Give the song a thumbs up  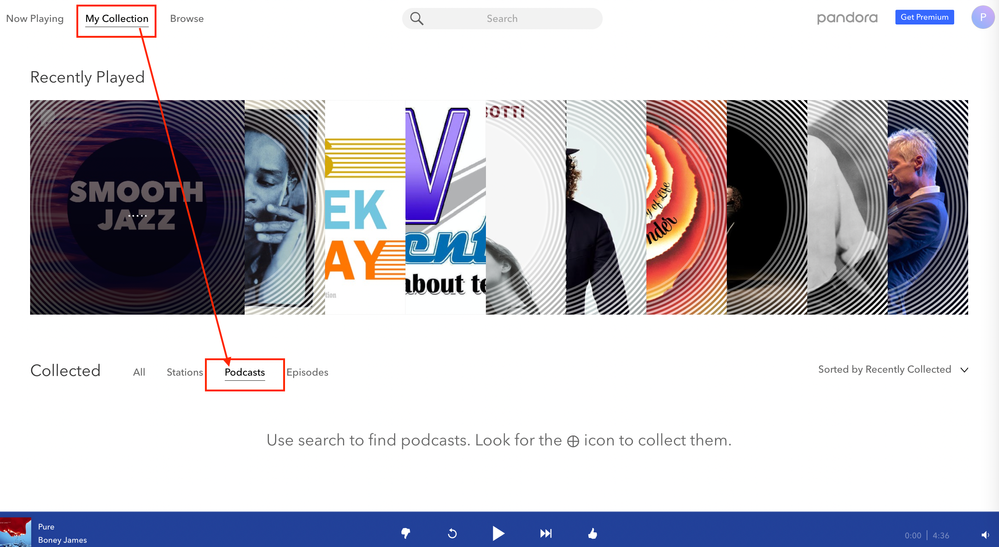593,534
